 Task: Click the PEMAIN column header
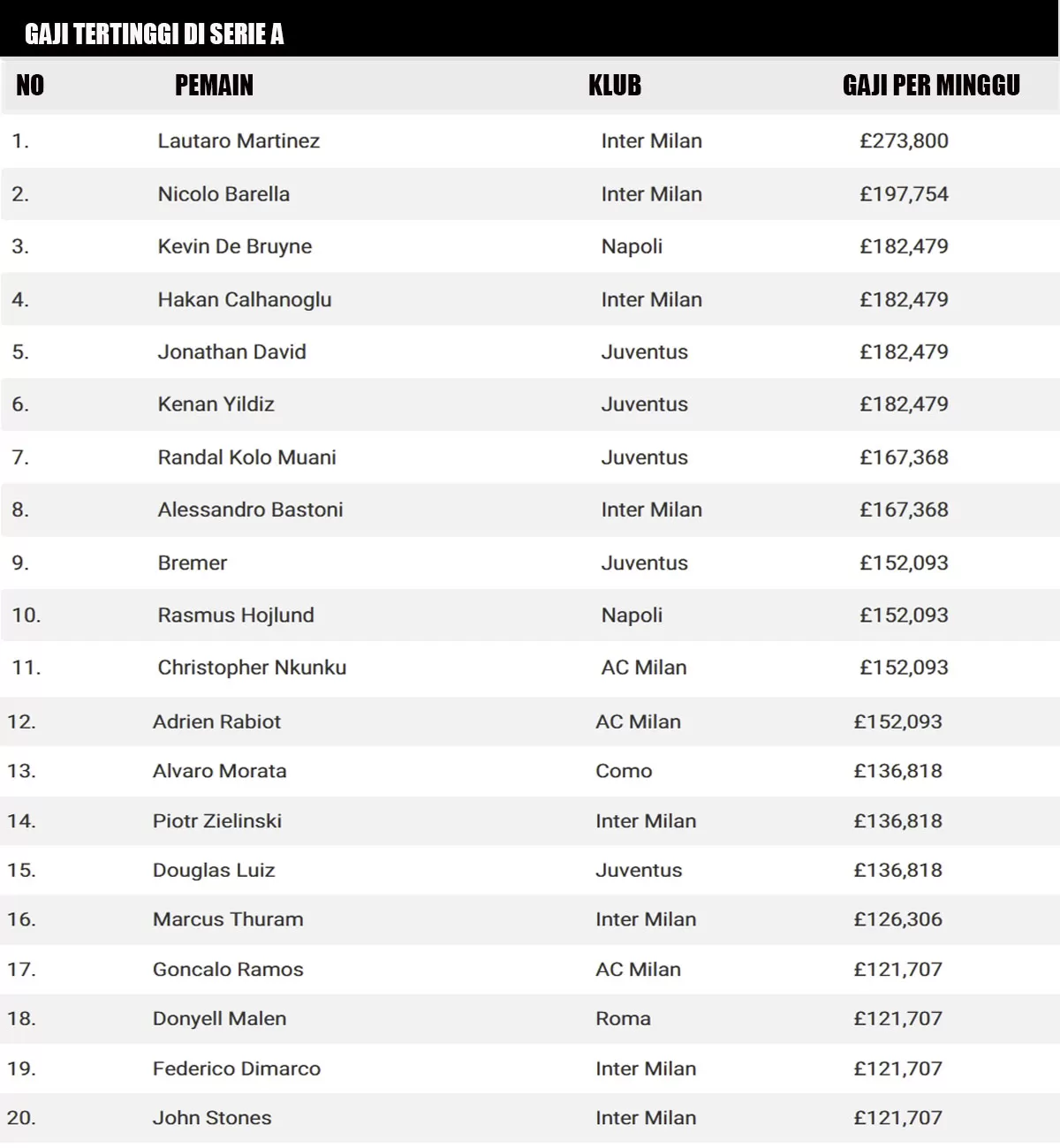click(214, 86)
